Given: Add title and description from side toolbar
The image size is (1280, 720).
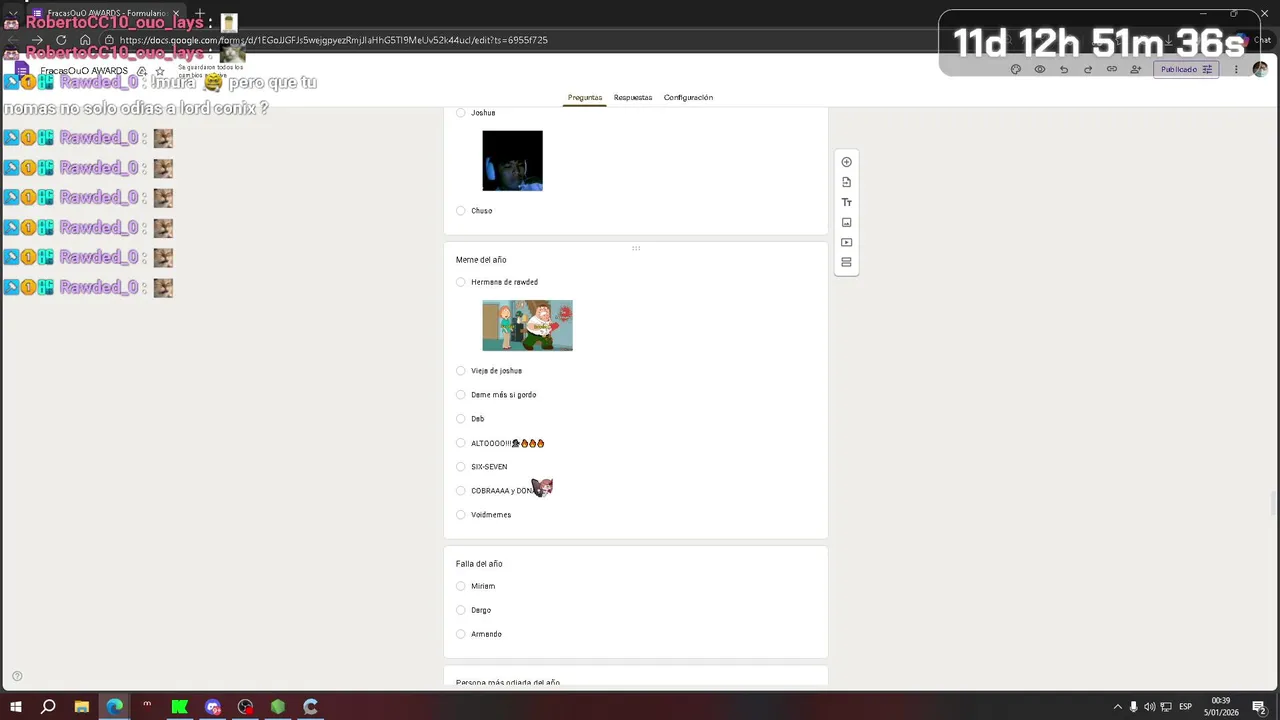Looking at the screenshot, I should [847, 202].
